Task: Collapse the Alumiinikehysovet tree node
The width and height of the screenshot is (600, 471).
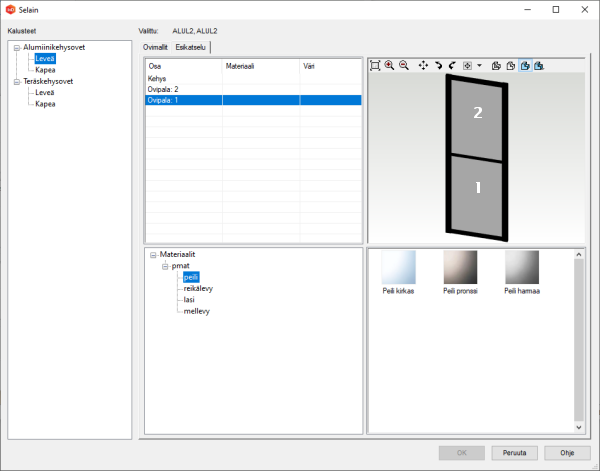Action: 17,47
